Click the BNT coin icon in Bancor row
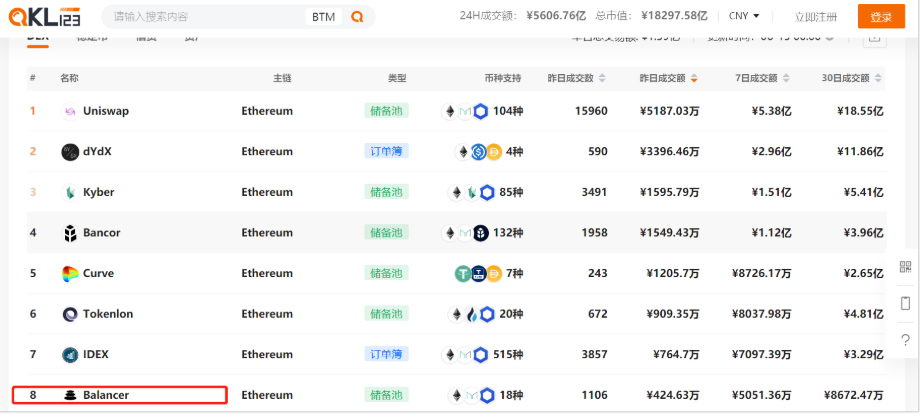The height and width of the screenshot is (419, 920). 481,233
